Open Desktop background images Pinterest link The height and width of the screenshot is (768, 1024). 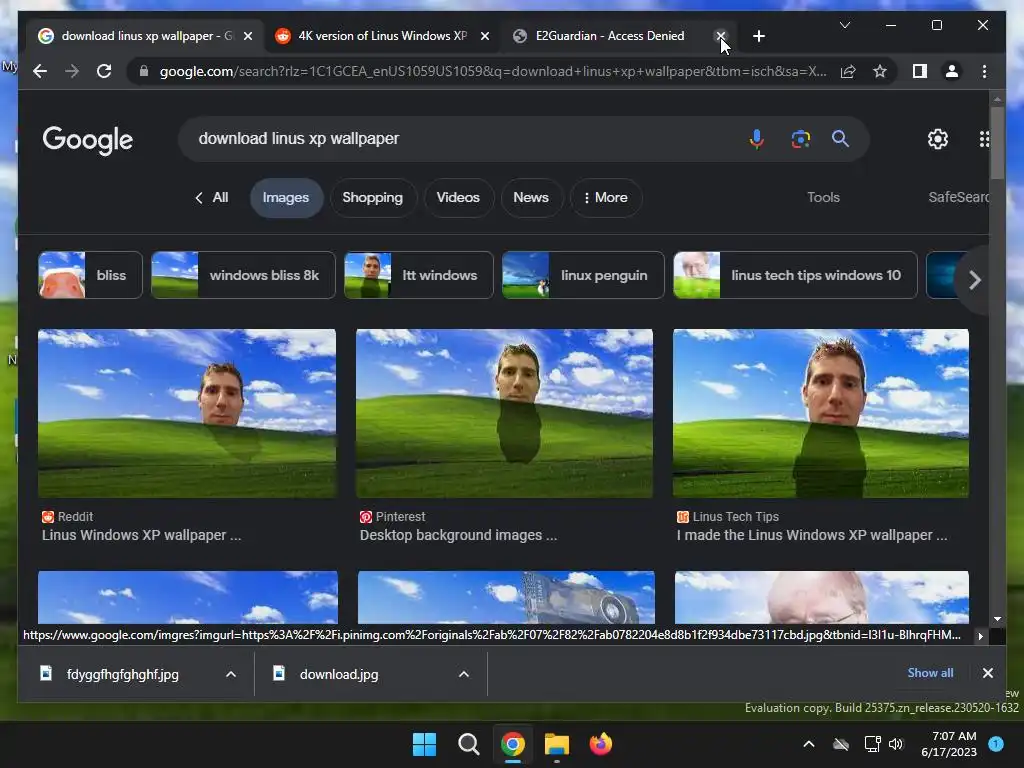(x=458, y=535)
